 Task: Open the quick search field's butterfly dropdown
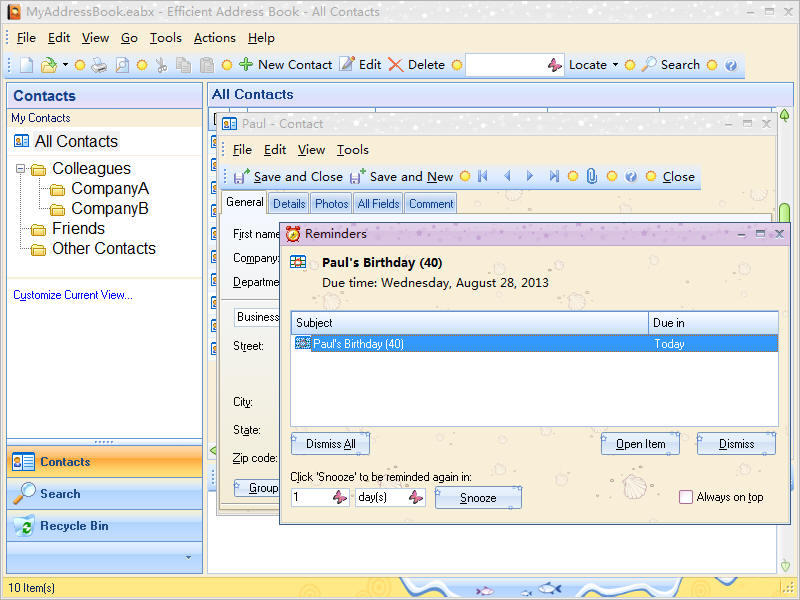[555, 65]
